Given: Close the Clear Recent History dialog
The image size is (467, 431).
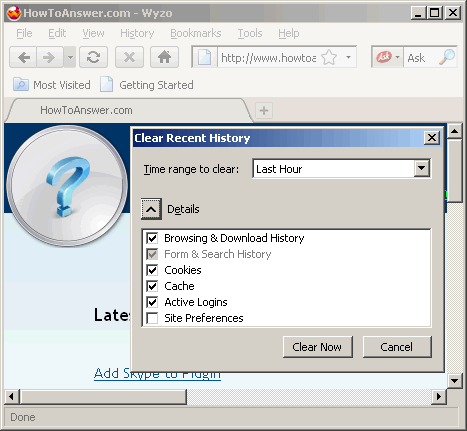Looking at the screenshot, I should [432, 137].
